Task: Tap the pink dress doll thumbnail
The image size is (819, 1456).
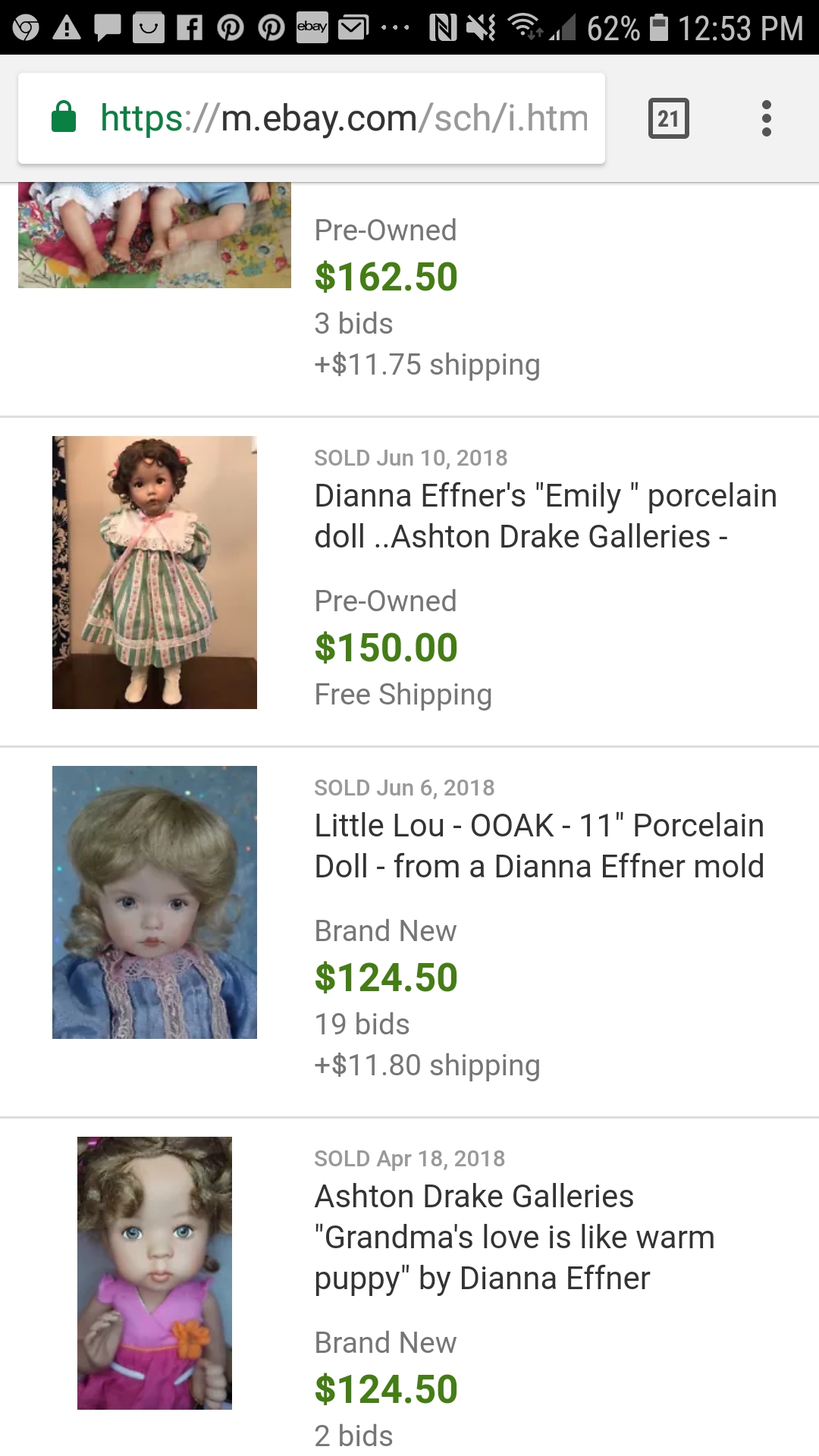Action: (155, 1273)
